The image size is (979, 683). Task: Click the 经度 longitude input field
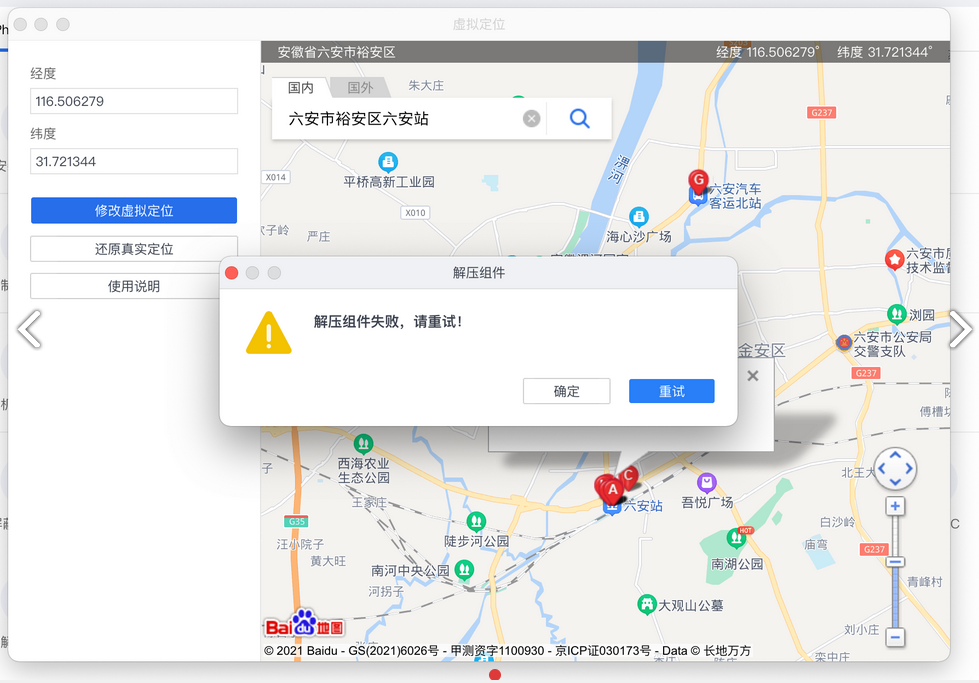click(x=134, y=101)
